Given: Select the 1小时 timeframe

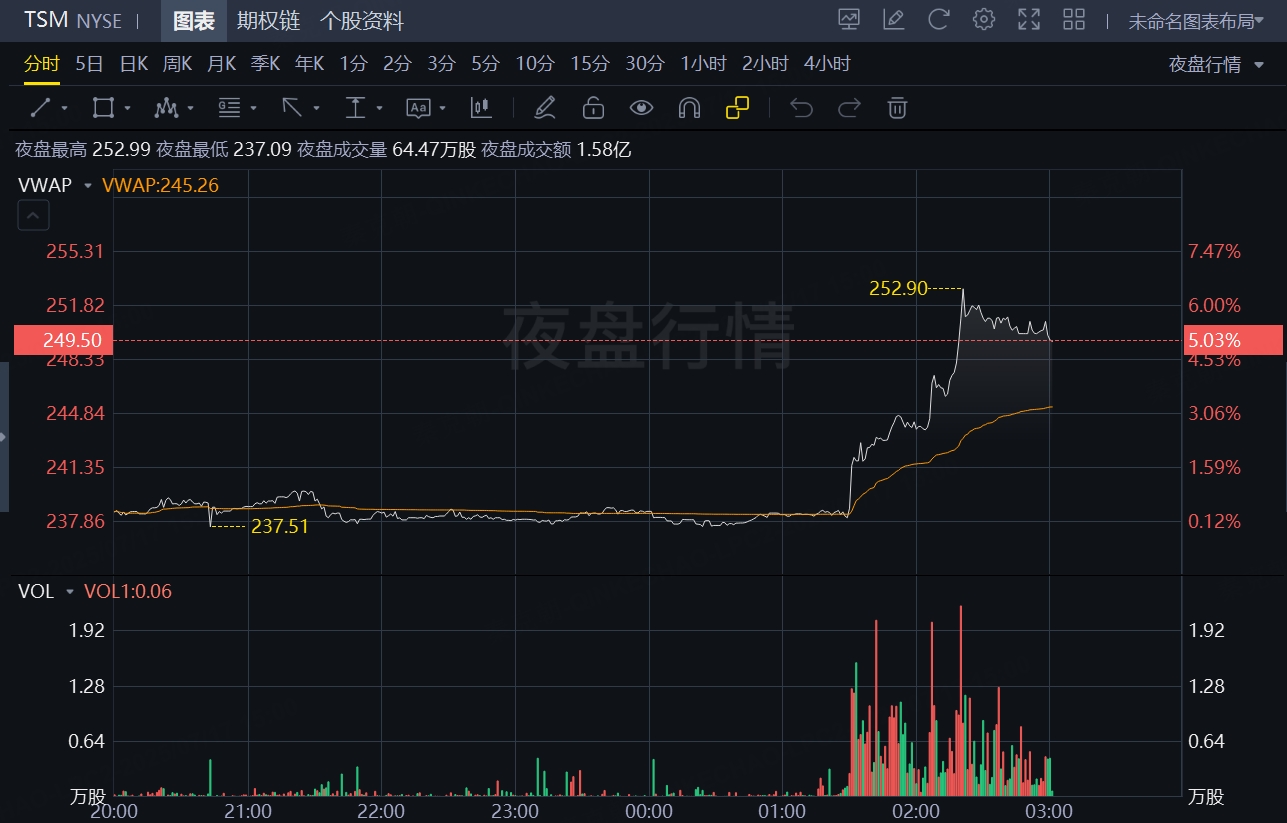Looking at the screenshot, I should tap(703, 62).
